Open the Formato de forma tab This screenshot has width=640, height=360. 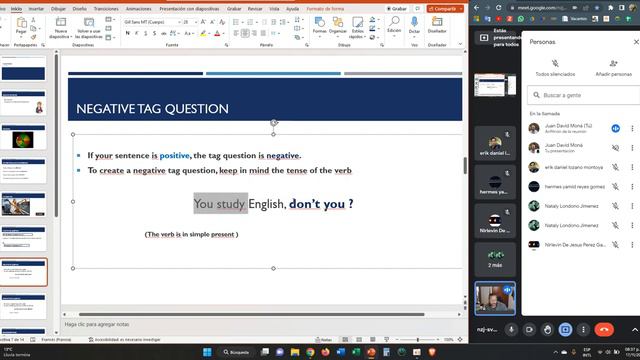point(325,9)
